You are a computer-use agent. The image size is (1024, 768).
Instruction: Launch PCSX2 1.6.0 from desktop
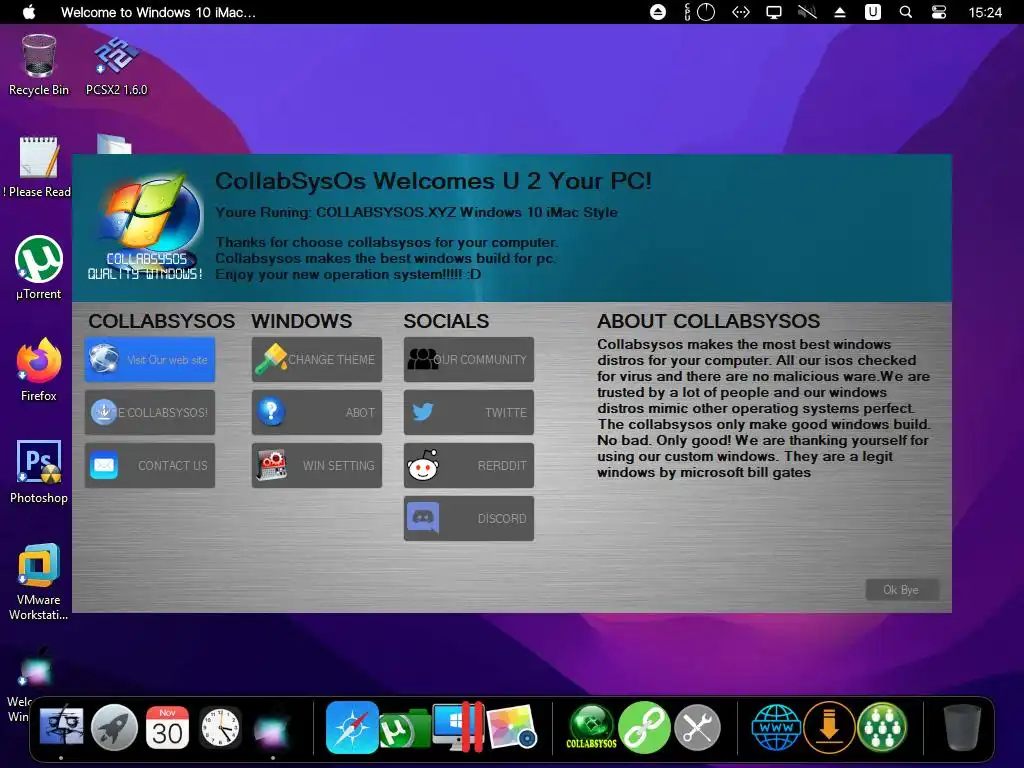116,65
